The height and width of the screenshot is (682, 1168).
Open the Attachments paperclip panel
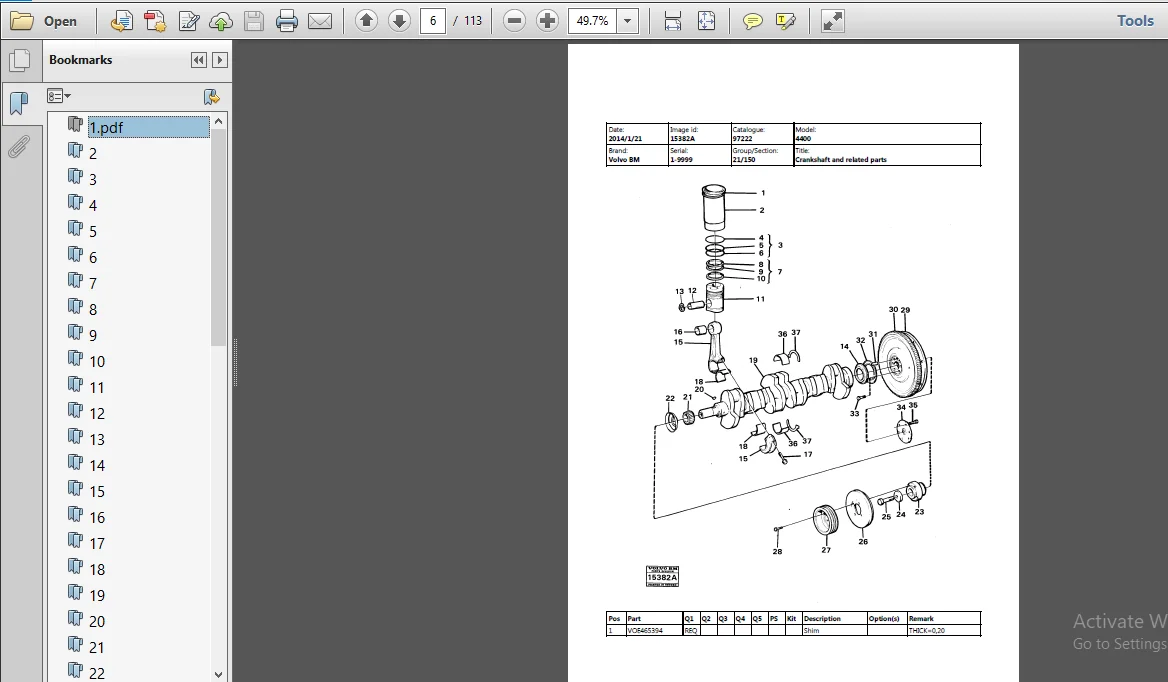point(19,147)
